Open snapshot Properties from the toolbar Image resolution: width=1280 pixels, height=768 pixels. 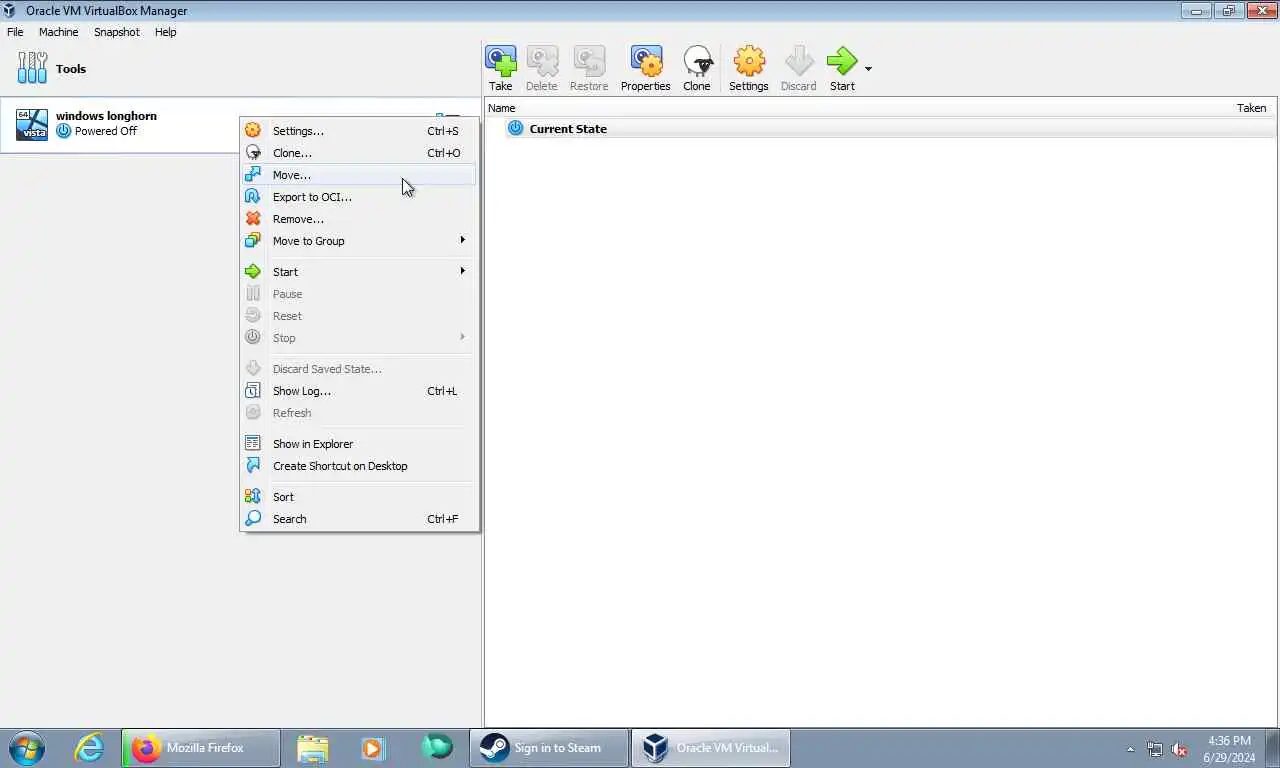coord(645,68)
